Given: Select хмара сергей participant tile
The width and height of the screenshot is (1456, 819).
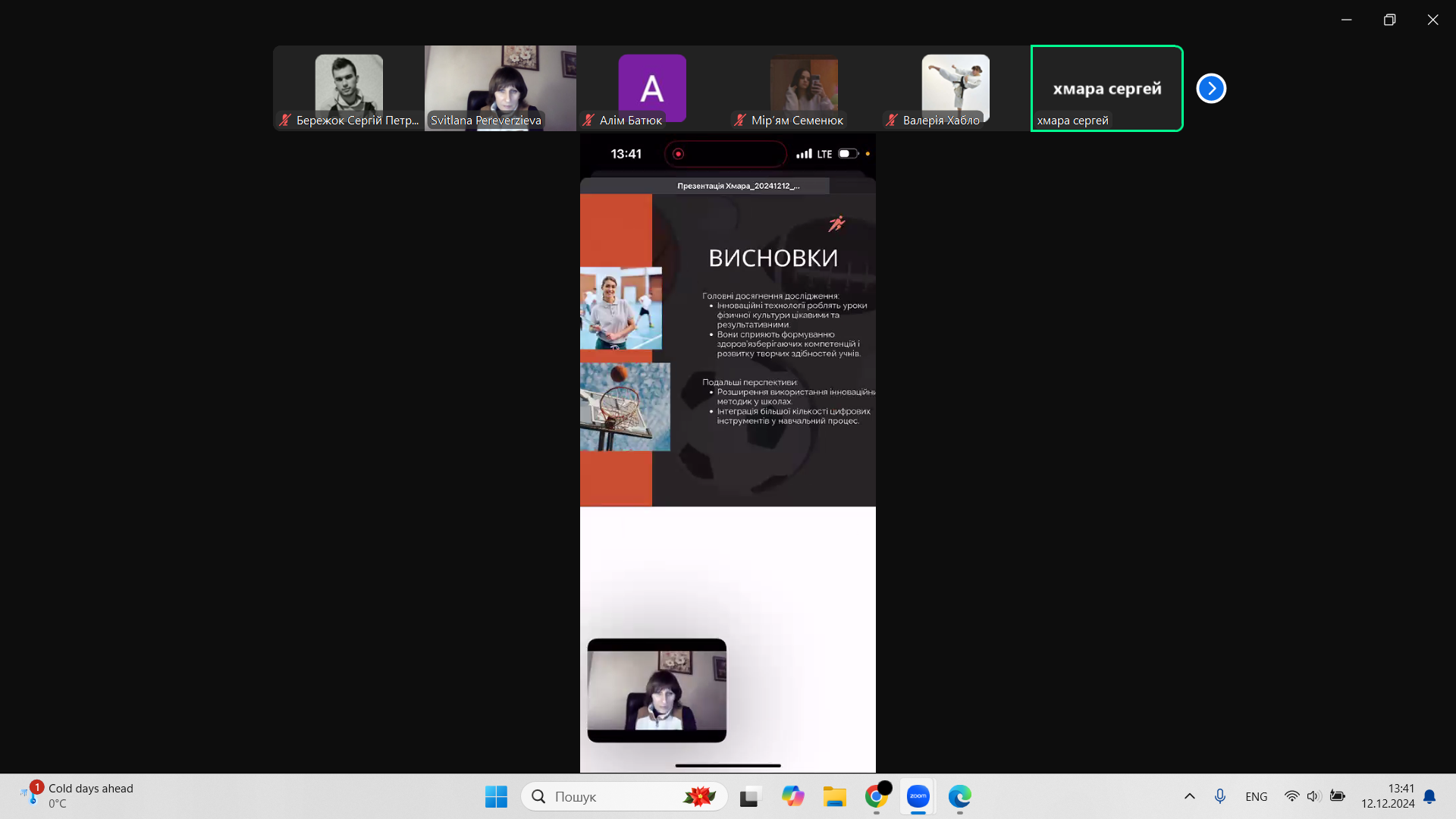Looking at the screenshot, I should 1106,89.
